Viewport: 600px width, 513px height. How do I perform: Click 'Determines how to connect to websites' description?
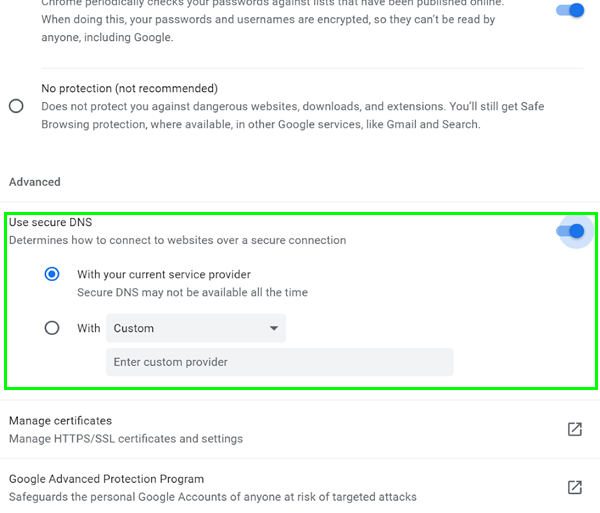pyautogui.click(x=177, y=240)
